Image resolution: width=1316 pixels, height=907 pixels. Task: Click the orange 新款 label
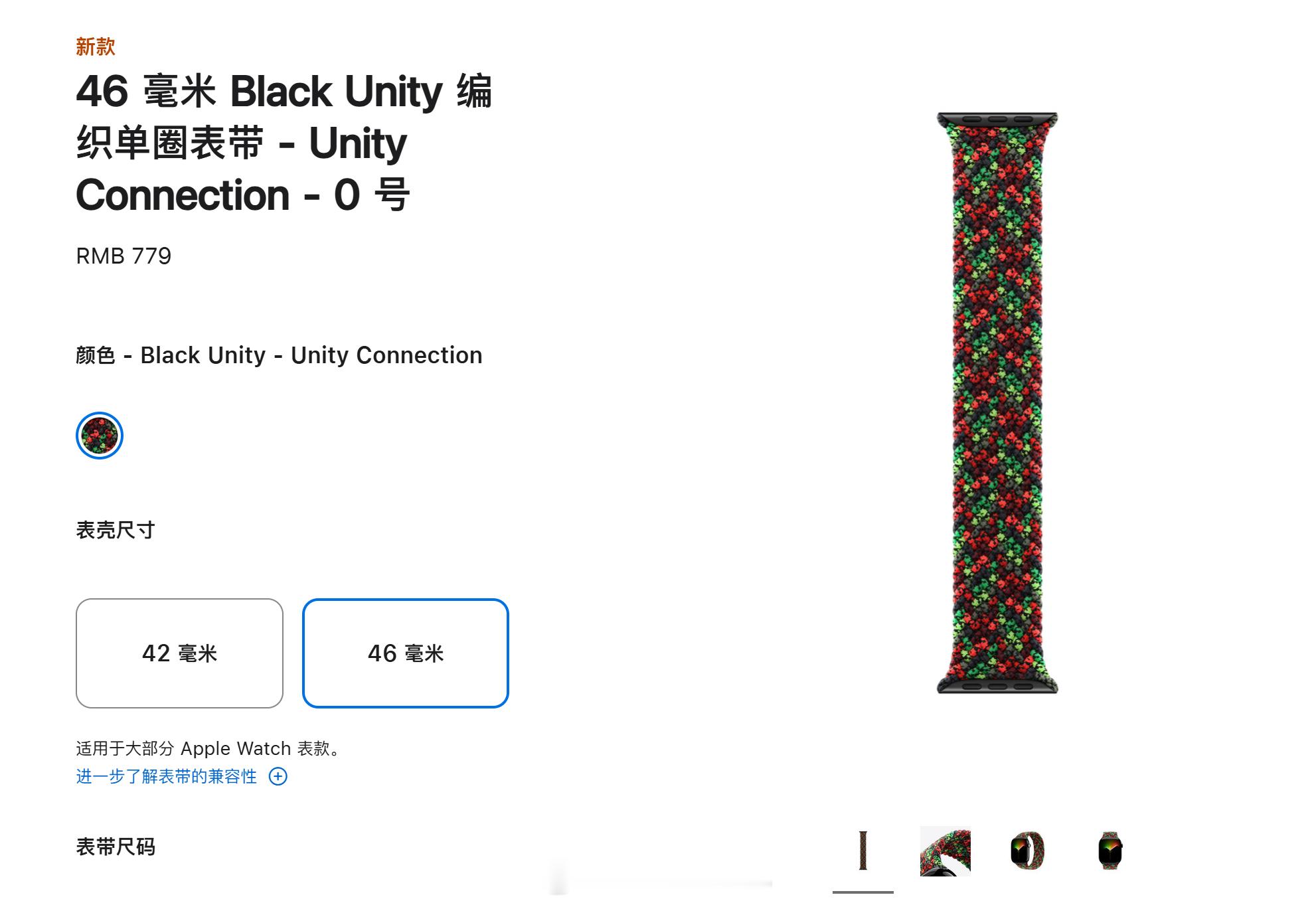tap(96, 46)
